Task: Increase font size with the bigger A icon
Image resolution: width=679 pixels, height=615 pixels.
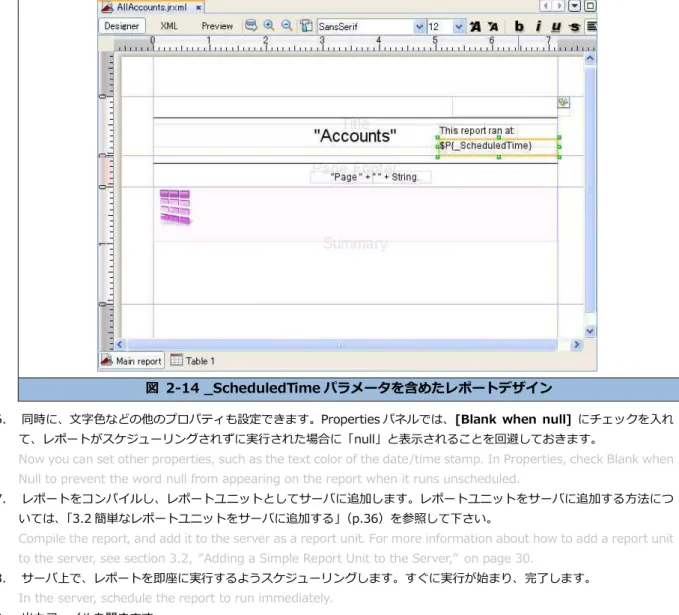Action: point(475,26)
